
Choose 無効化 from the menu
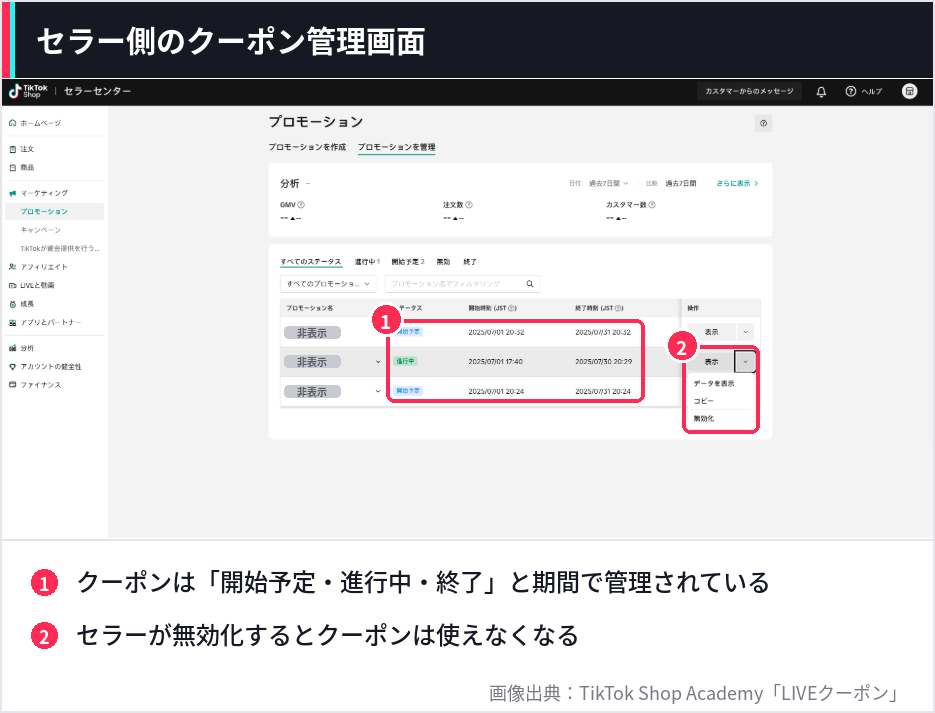(x=704, y=418)
